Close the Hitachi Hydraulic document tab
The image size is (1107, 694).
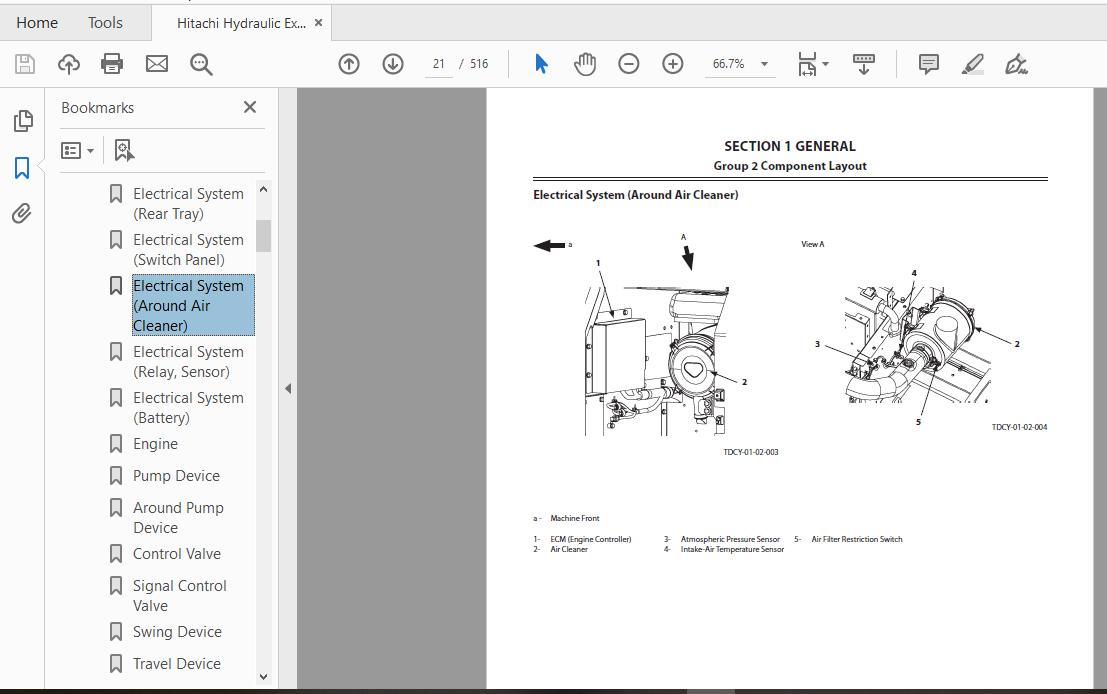(318, 23)
